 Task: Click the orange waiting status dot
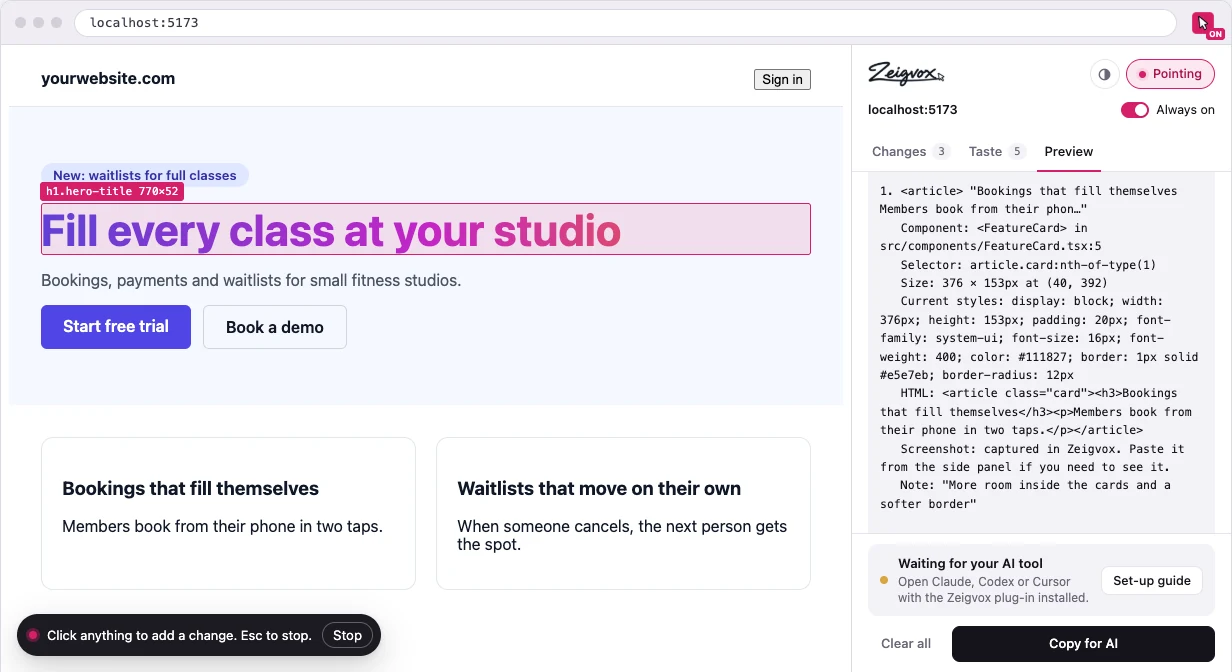(884, 580)
